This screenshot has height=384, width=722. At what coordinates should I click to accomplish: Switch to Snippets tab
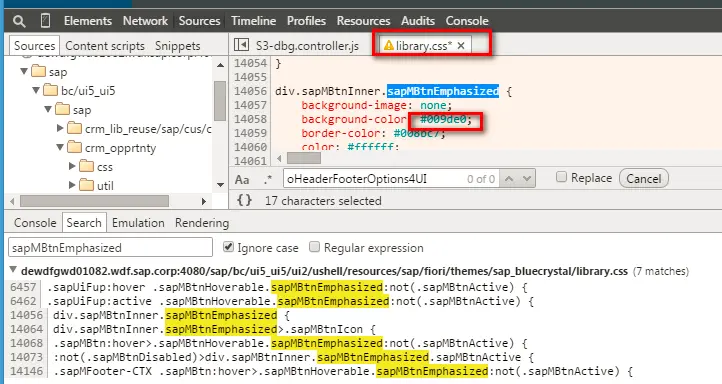(x=178, y=46)
